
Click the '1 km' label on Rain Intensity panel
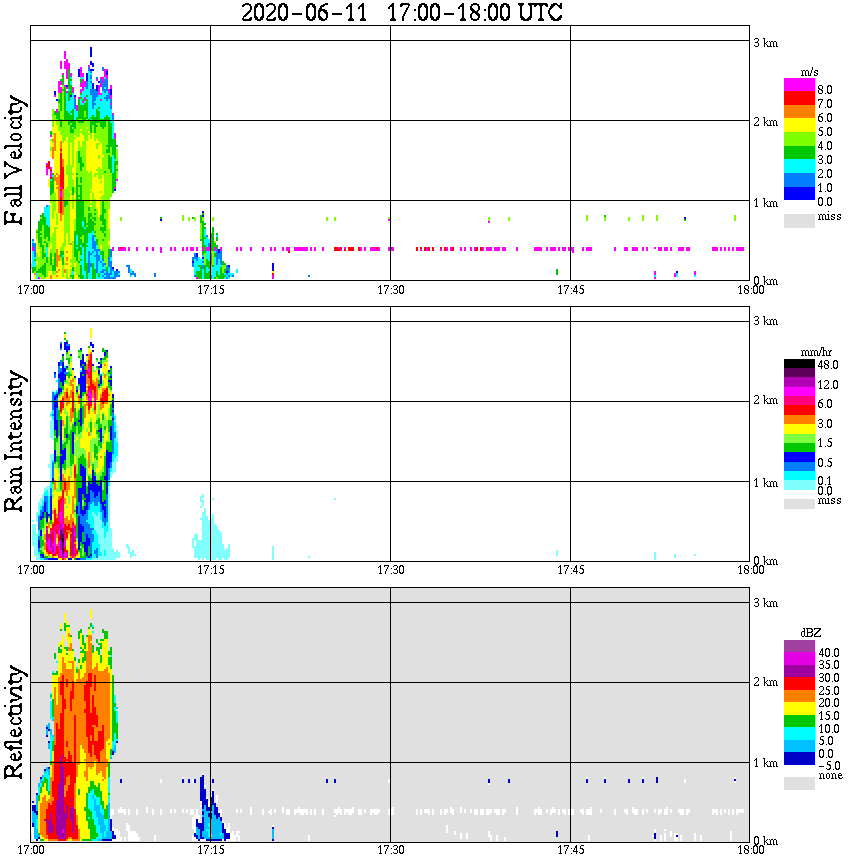coord(765,483)
